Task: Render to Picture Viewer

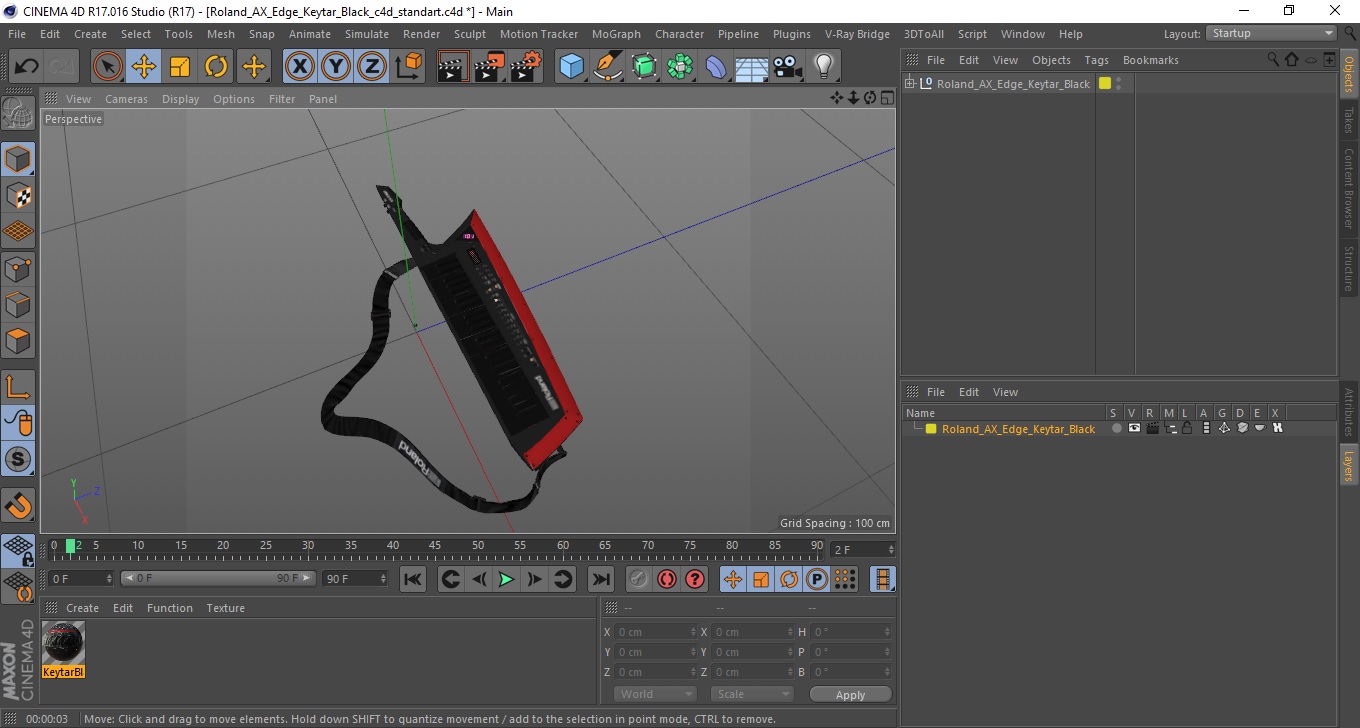Action: (x=489, y=67)
